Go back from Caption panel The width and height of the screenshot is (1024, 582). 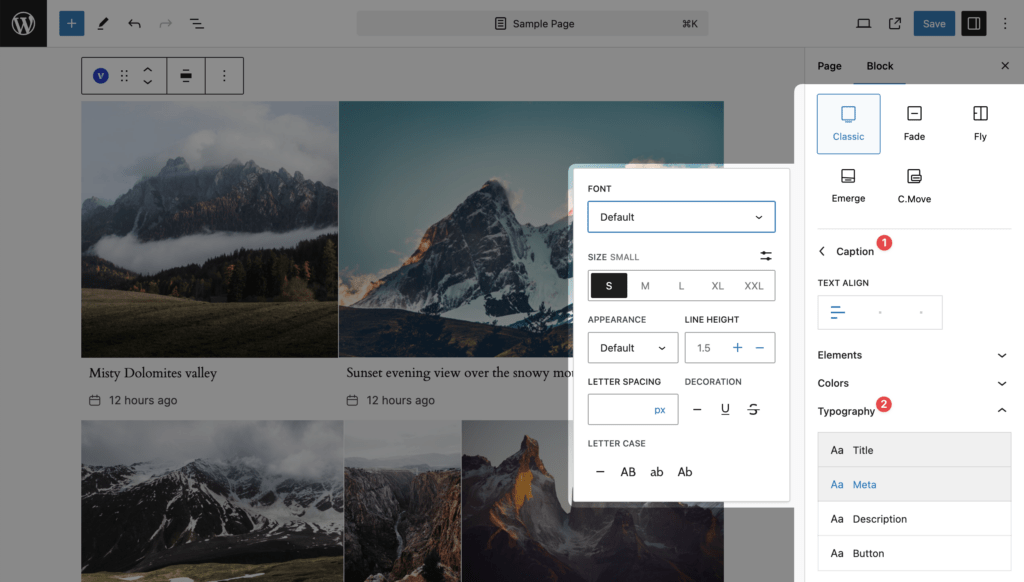(x=822, y=251)
